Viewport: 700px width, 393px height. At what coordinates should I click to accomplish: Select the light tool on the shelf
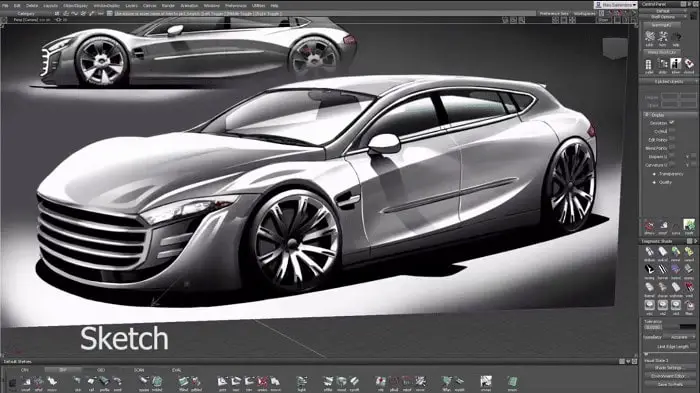[302, 381]
